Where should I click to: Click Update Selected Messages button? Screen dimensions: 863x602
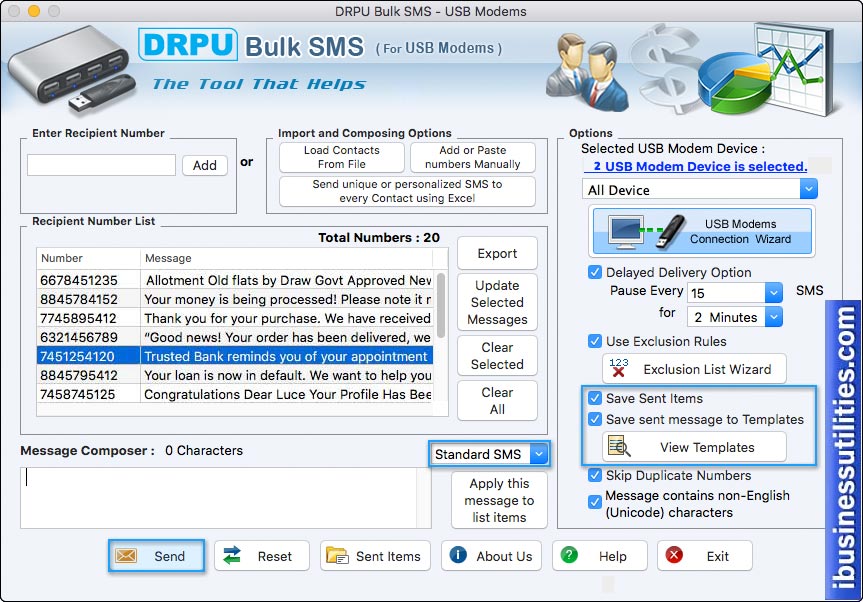pyautogui.click(x=497, y=302)
